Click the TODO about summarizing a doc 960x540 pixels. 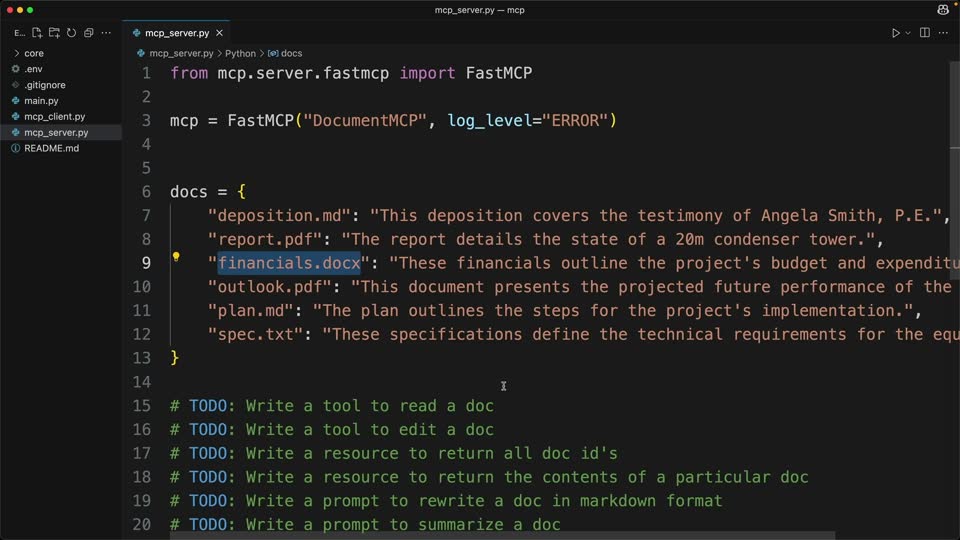[x=365, y=525]
